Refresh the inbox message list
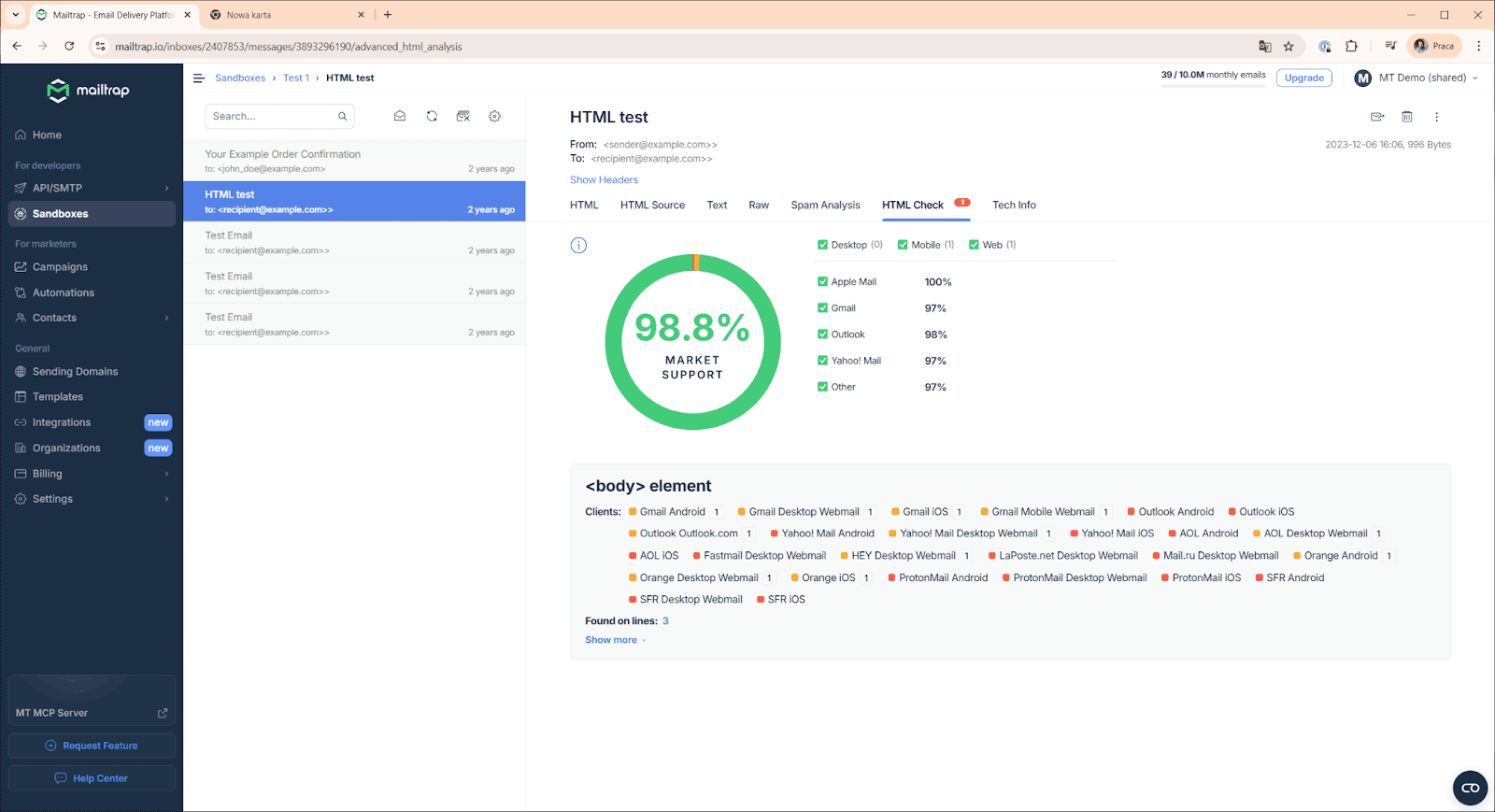Image resolution: width=1495 pixels, height=812 pixels. coord(432,116)
